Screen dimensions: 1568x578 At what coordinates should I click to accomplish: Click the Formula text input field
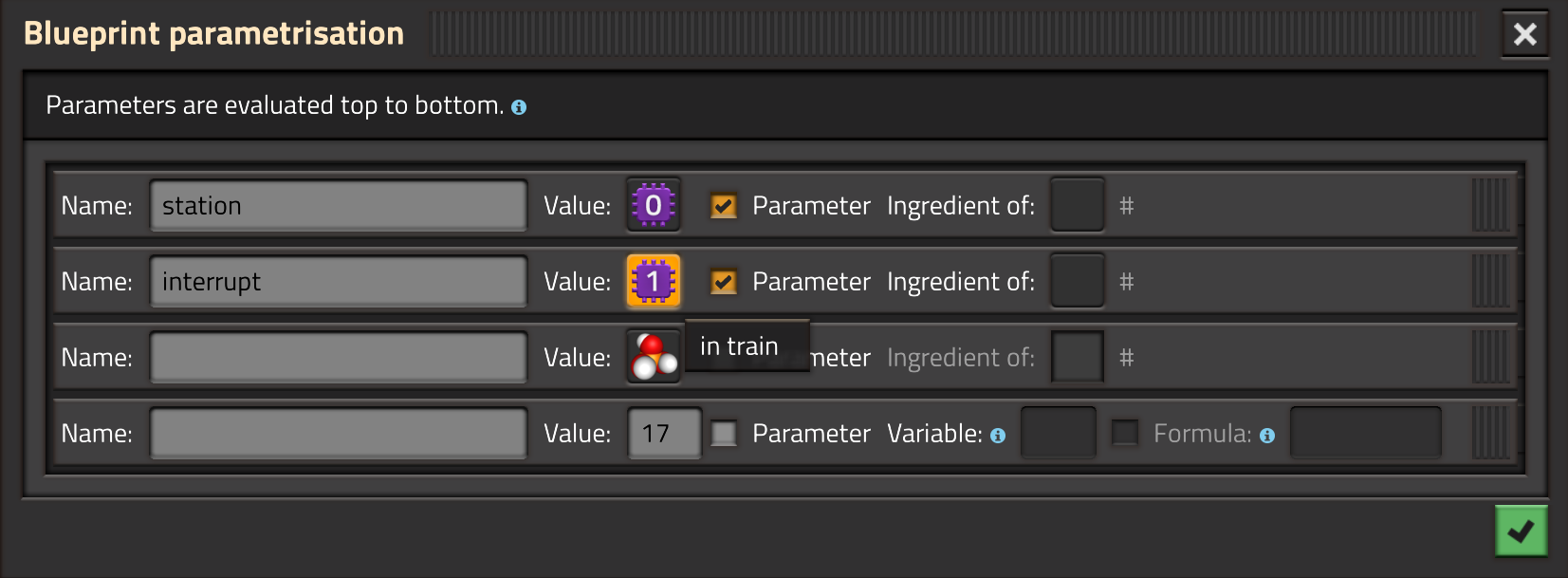1366,433
